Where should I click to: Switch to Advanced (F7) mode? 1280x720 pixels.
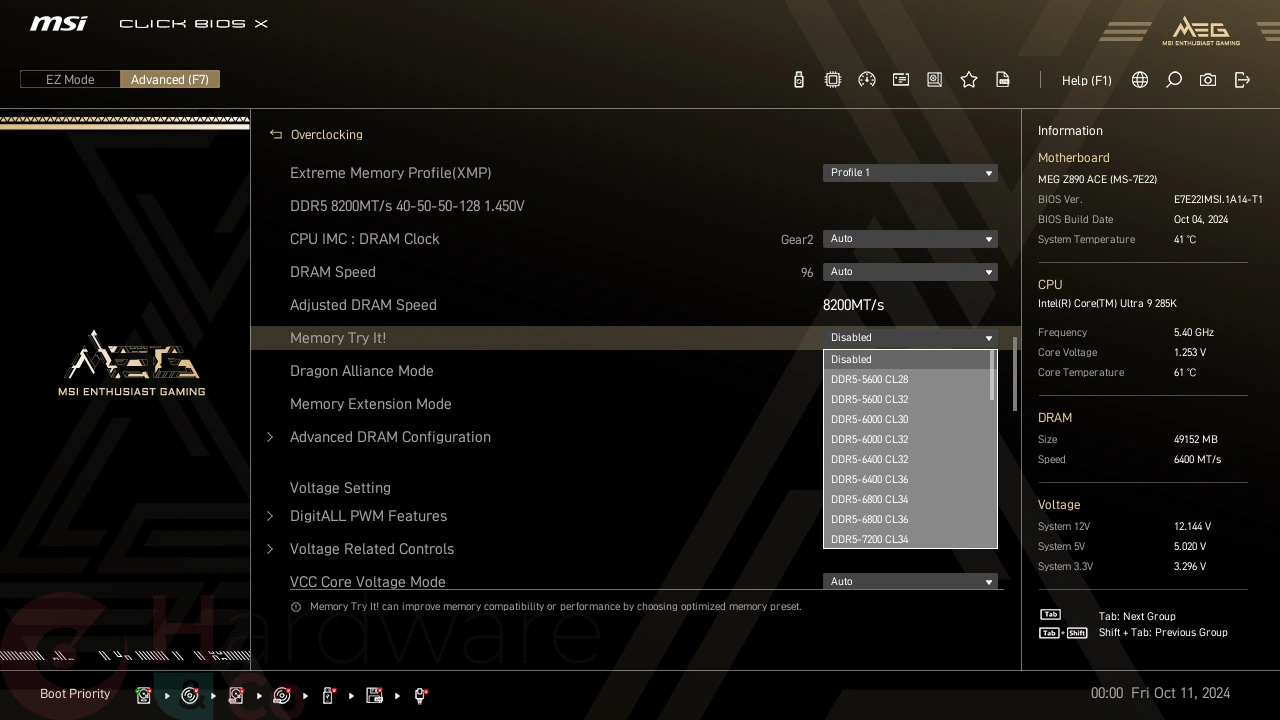click(x=170, y=79)
